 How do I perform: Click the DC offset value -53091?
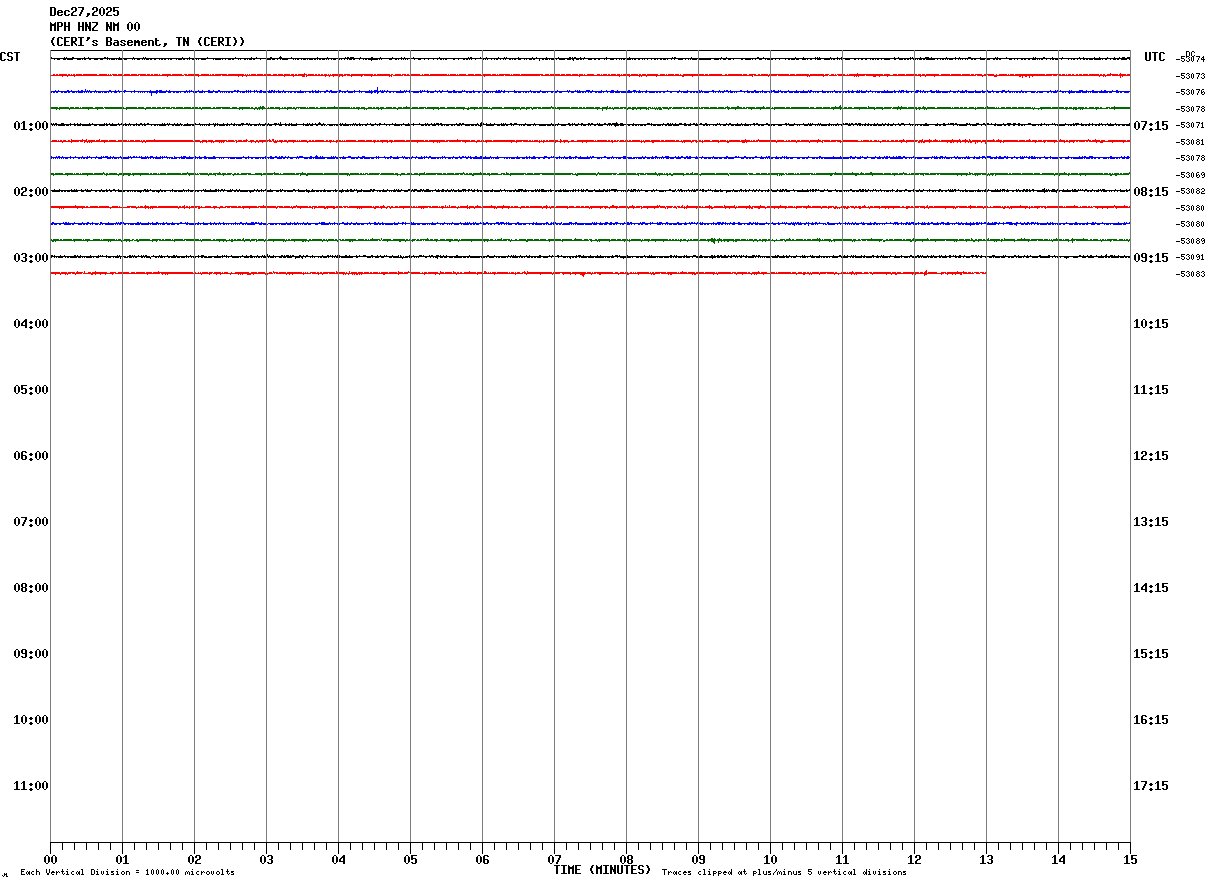pos(1191,257)
